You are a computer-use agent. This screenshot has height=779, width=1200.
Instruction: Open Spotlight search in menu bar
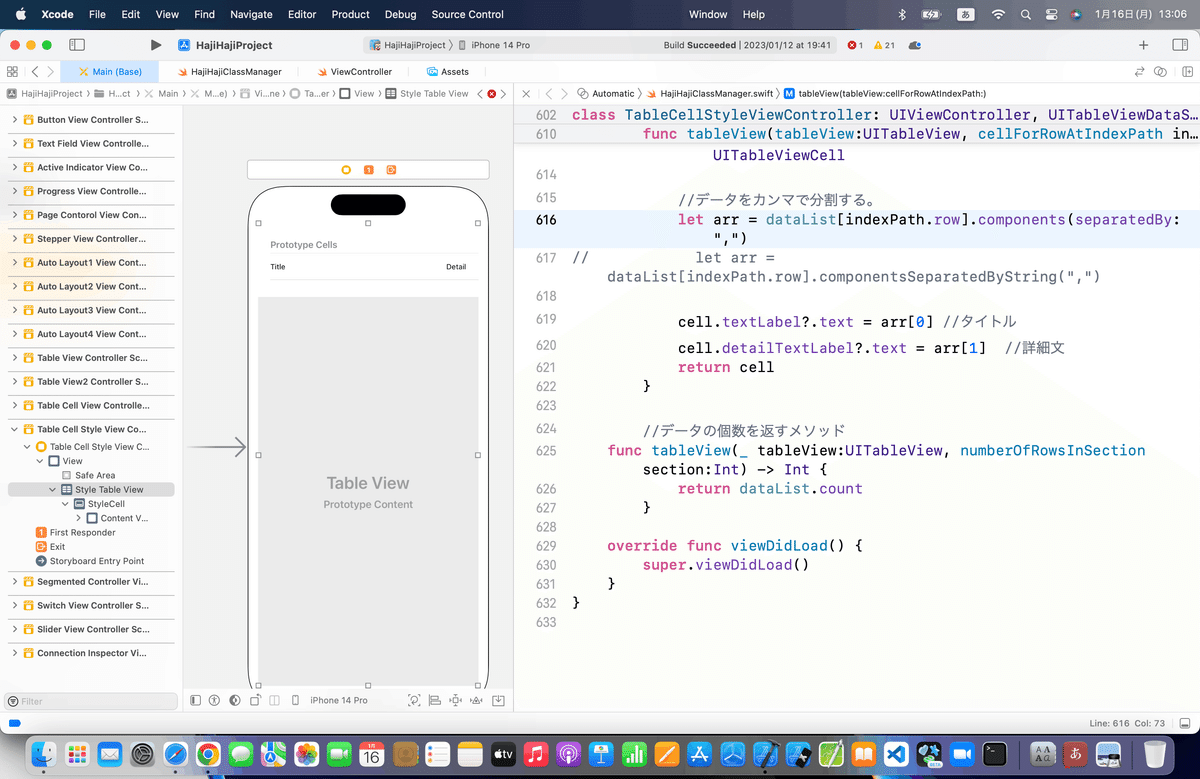click(1025, 14)
